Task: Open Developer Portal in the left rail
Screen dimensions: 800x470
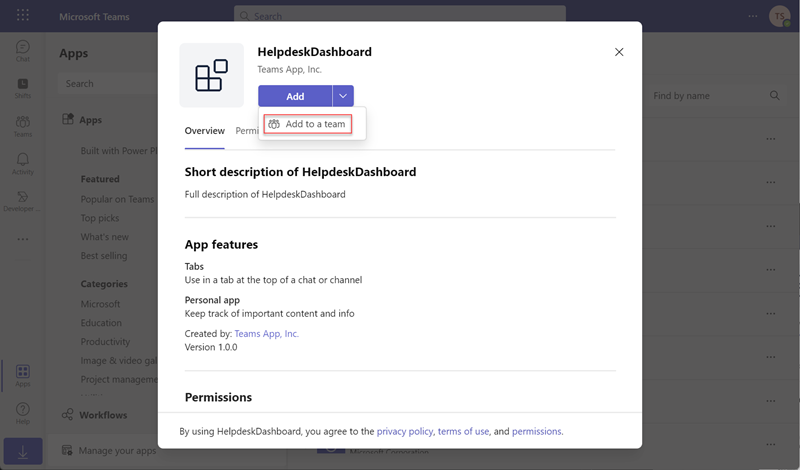Action: (x=22, y=201)
